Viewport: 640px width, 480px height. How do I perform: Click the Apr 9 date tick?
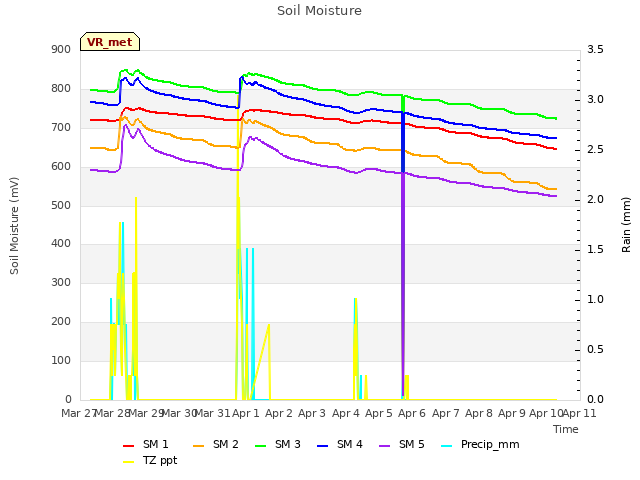coord(512,413)
